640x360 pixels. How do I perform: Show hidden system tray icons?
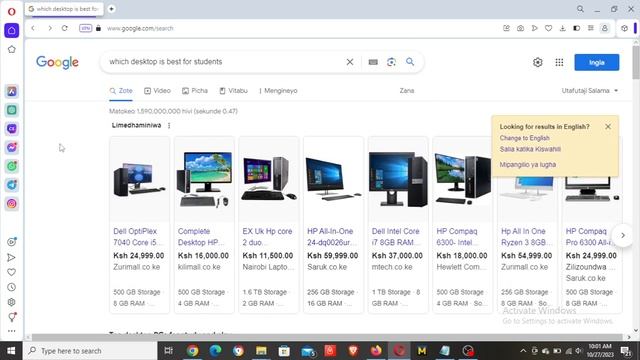point(523,351)
